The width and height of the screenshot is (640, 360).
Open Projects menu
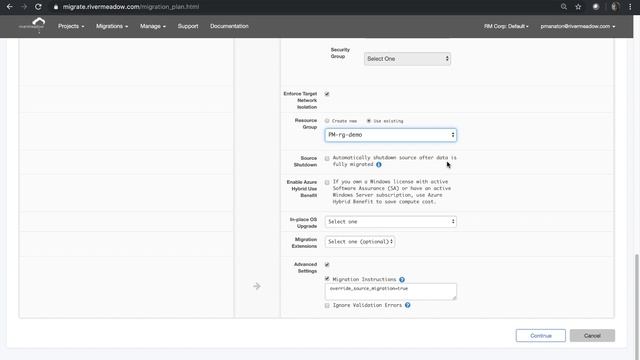pos(71,26)
